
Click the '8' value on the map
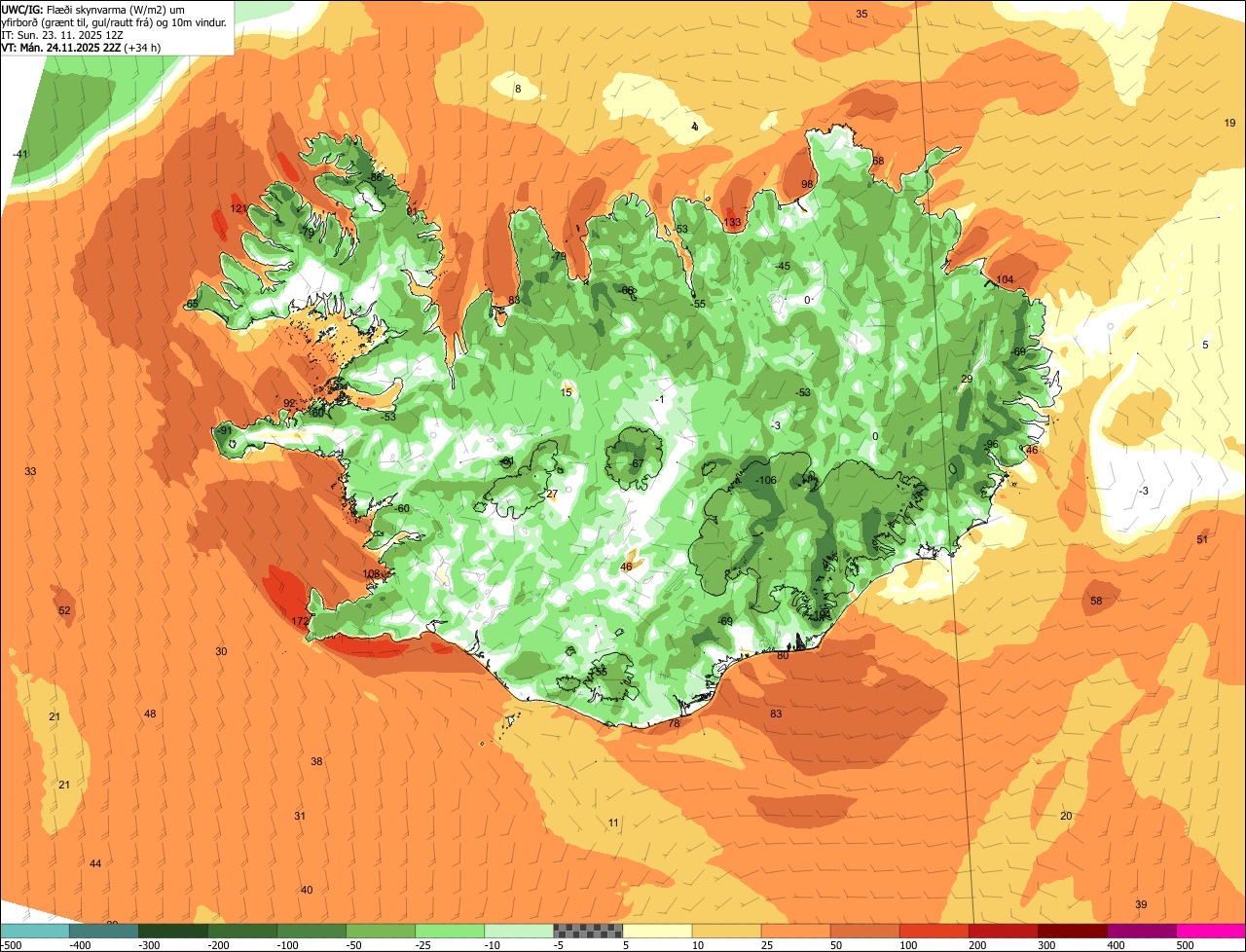[518, 89]
